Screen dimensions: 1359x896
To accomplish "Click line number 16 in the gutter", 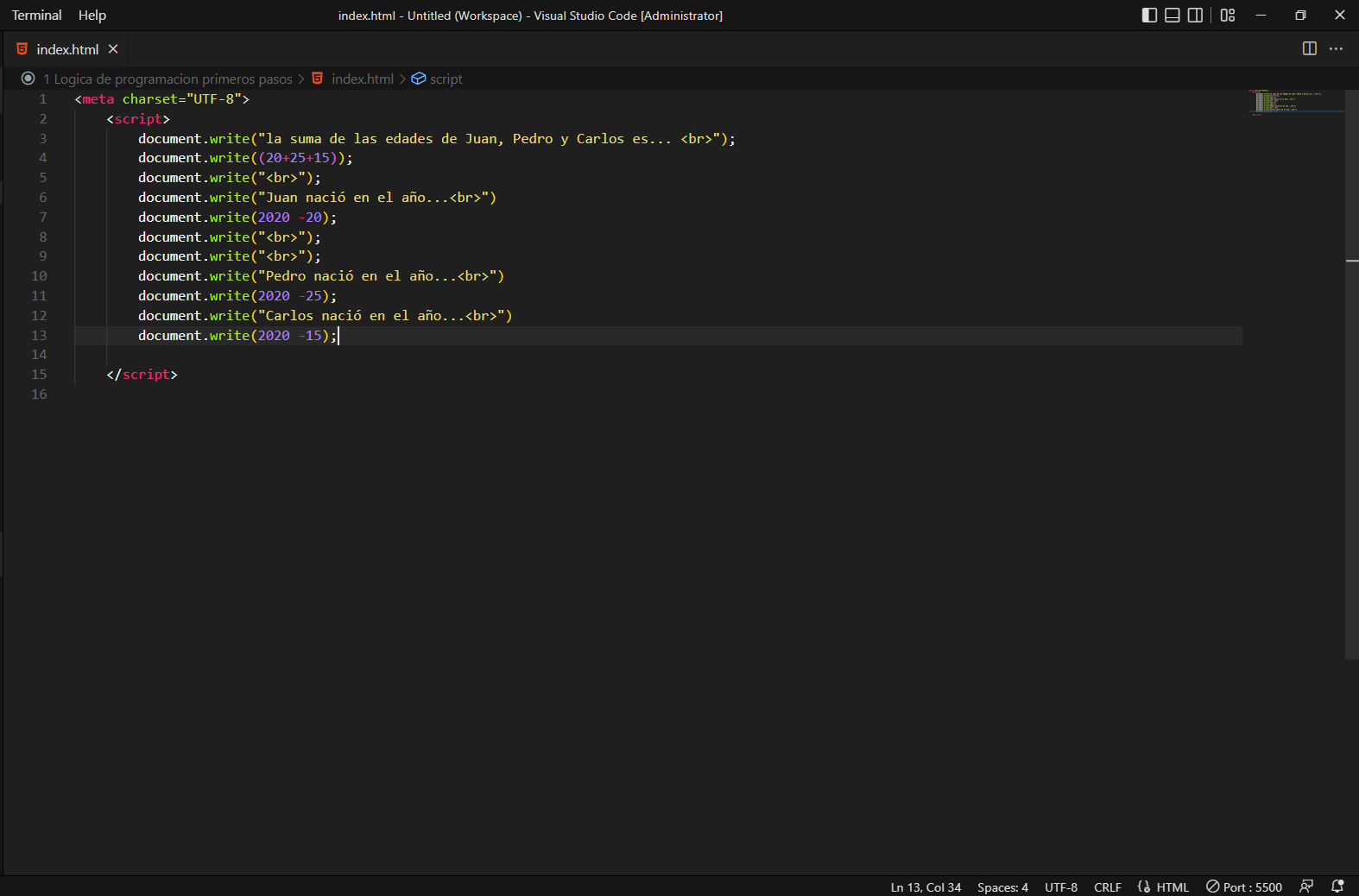I will [39, 394].
